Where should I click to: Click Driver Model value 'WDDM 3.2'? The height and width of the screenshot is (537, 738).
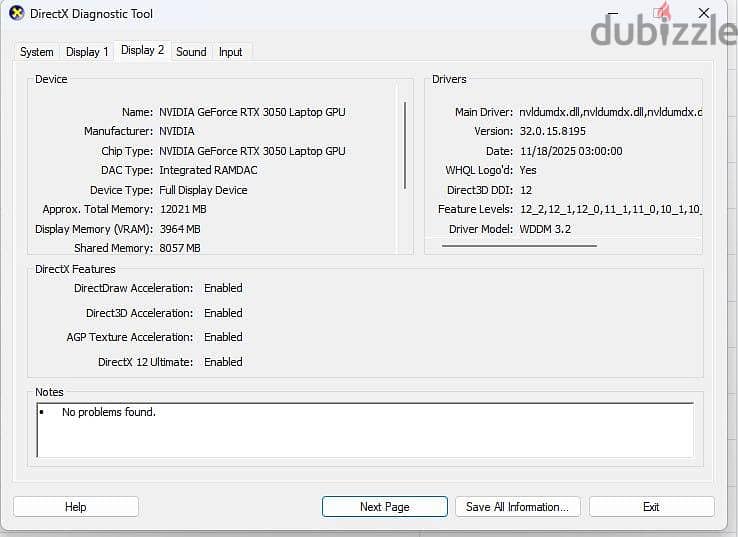545,229
